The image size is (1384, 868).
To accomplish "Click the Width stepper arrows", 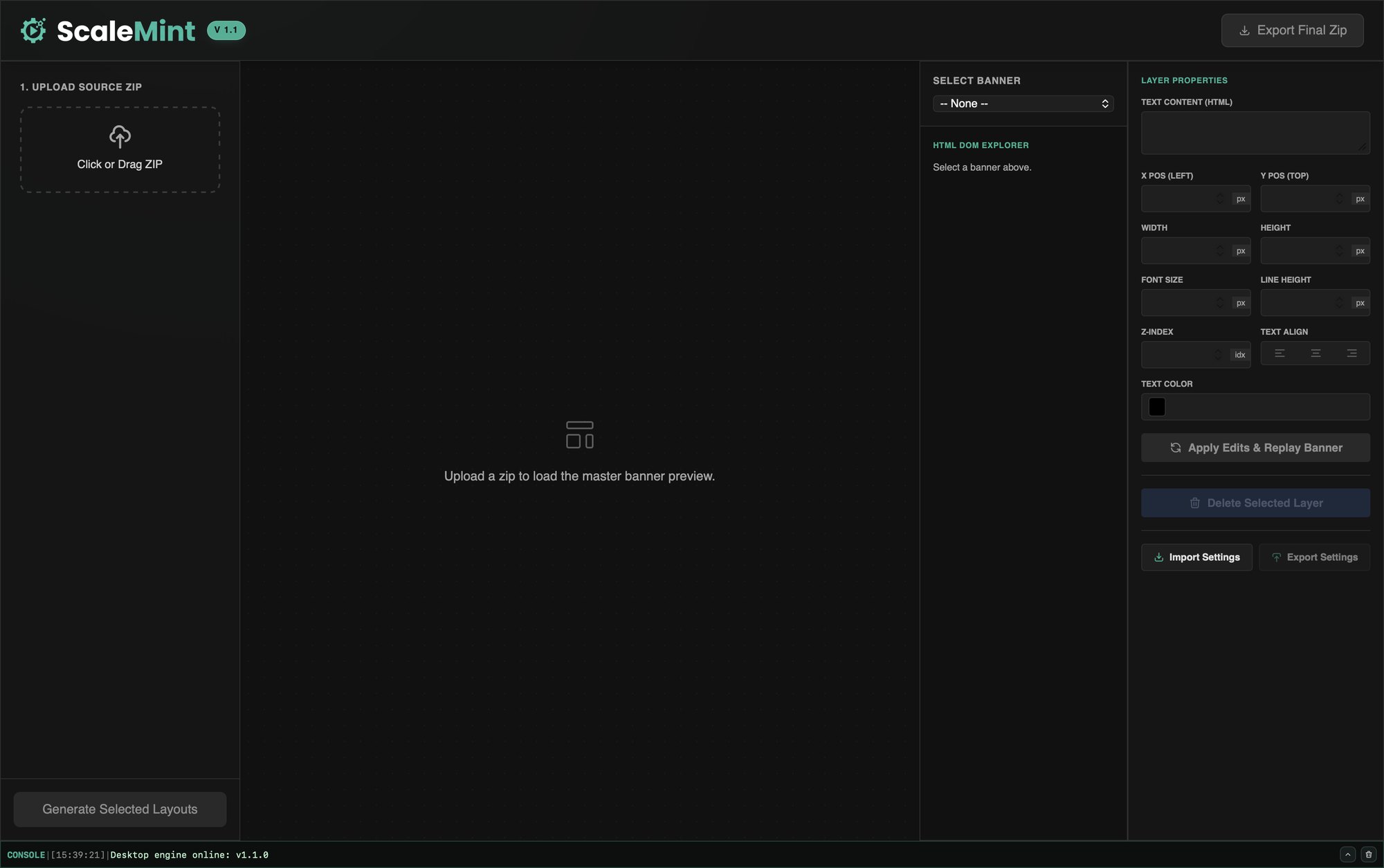I will [1220, 250].
